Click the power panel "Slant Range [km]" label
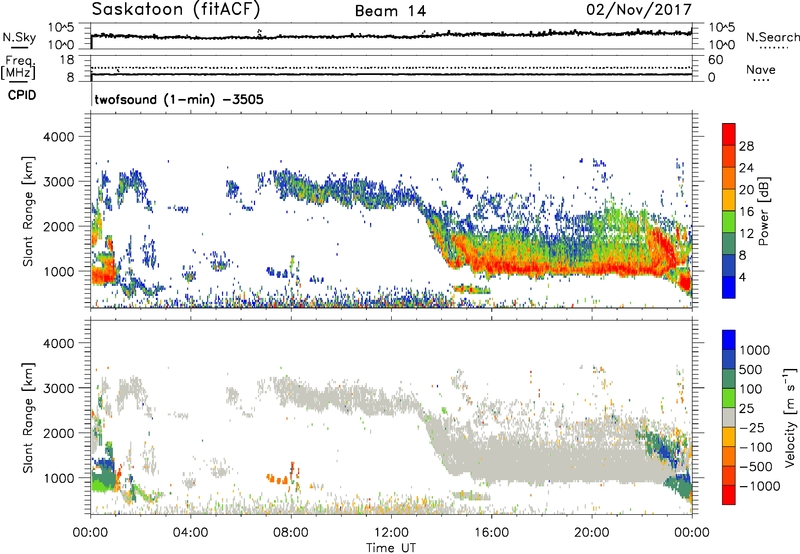The image size is (800, 554). pos(29,211)
